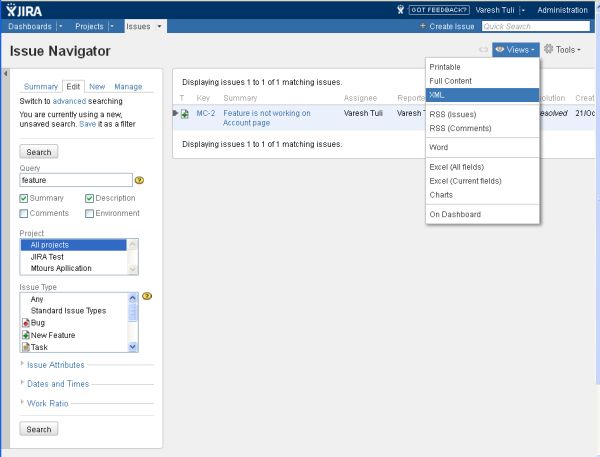Open Charts from Views menu

click(x=483, y=195)
